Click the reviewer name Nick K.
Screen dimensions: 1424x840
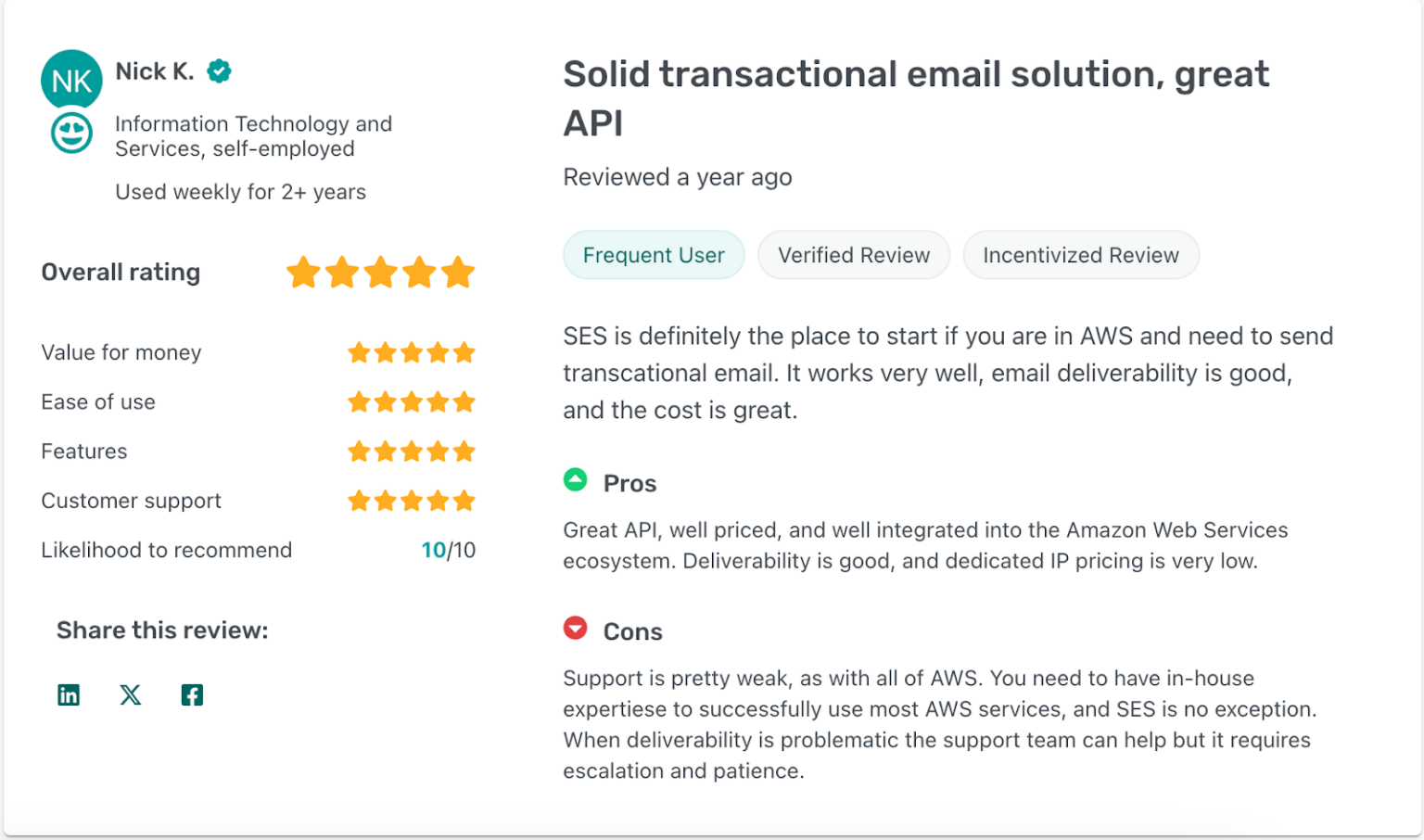154,70
